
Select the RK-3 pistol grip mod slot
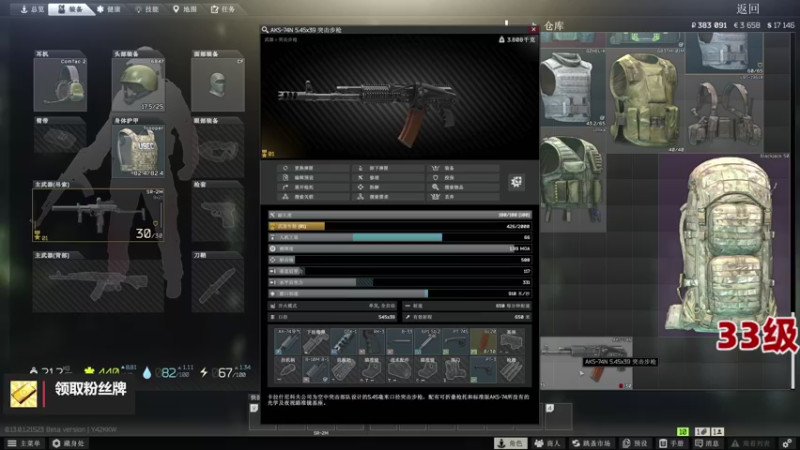tap(372, 342)
